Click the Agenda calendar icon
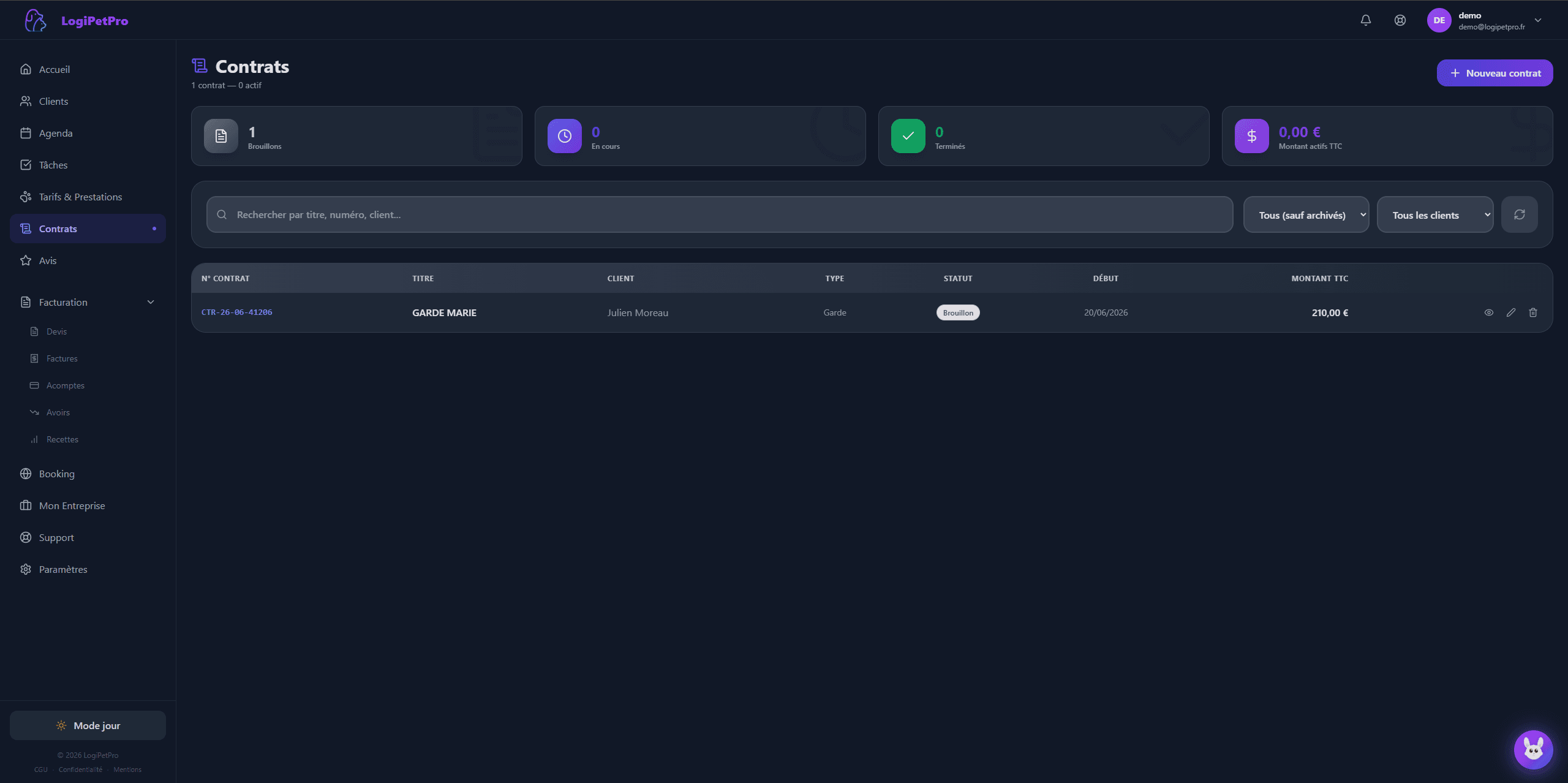 pyautogui.click(x=26, y=133)
